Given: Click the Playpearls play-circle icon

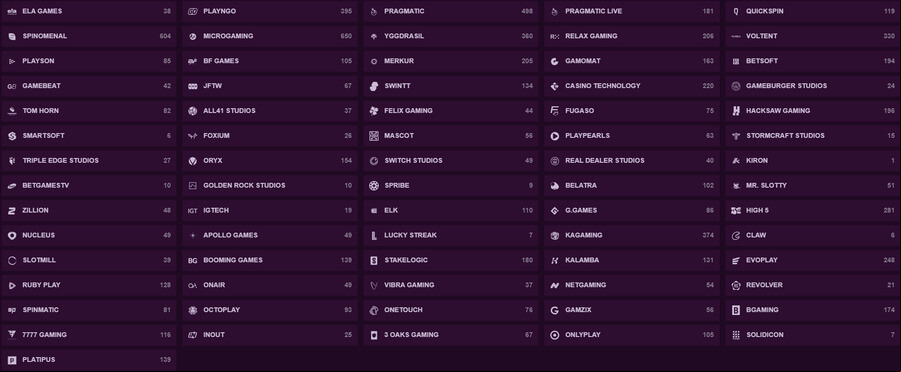Looking at the screenshot, I should pyautogui.click(x=555, y=136).
